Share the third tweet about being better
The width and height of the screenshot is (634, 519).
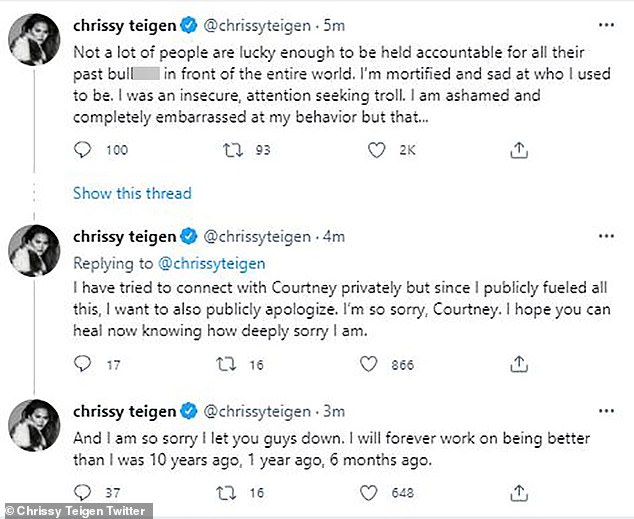[518, 492]
